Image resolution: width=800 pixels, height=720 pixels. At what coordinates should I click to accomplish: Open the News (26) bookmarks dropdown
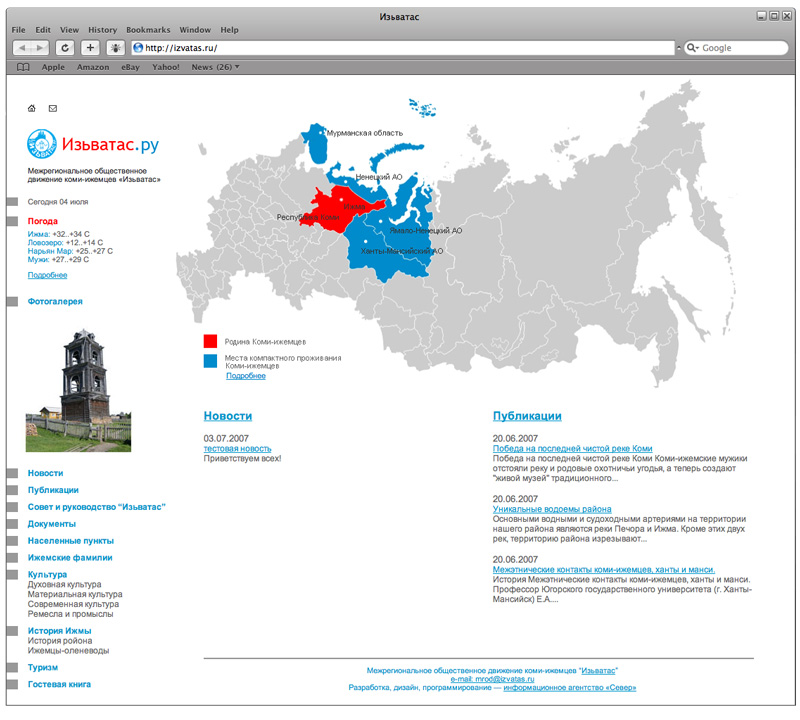point(215,67)
